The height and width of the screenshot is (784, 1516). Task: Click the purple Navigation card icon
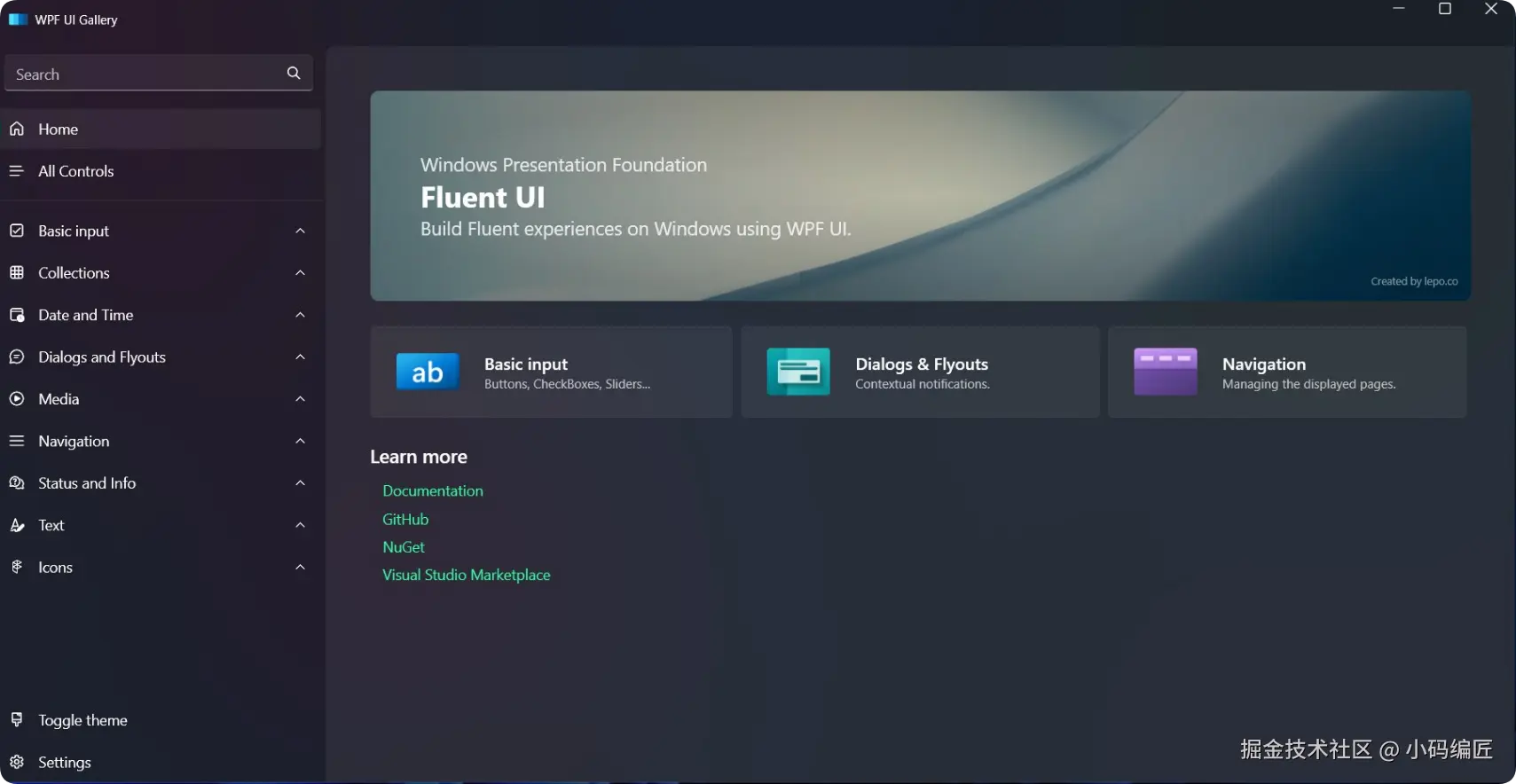click(x=1166, y=372)
